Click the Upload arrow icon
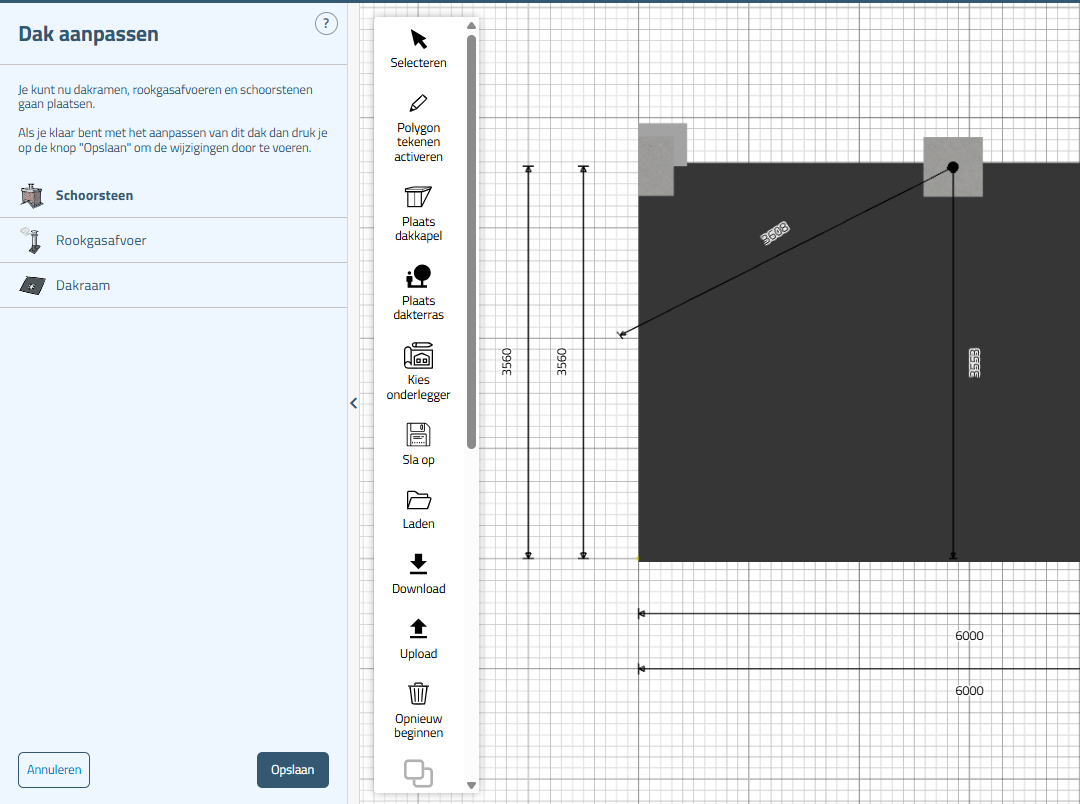The width and height of the screenshot is (1080, 804). [x=418, y=629]
